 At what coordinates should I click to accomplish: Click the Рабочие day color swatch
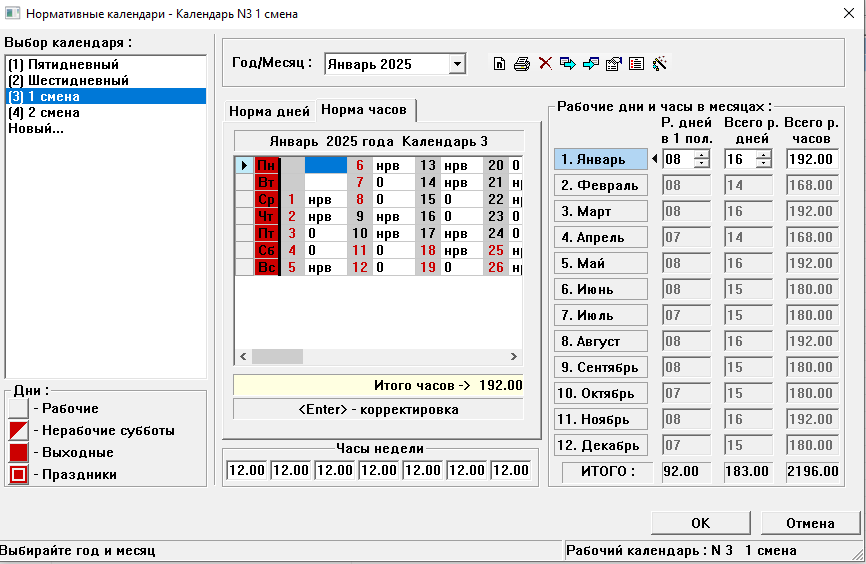[x=18, y=408]
